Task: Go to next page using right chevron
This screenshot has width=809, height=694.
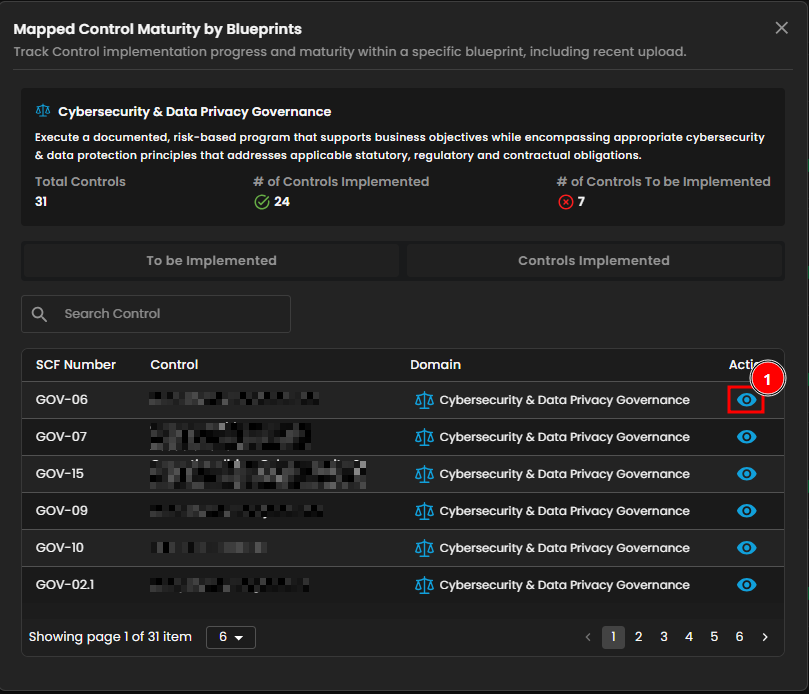Action: (x=765, y=637)
